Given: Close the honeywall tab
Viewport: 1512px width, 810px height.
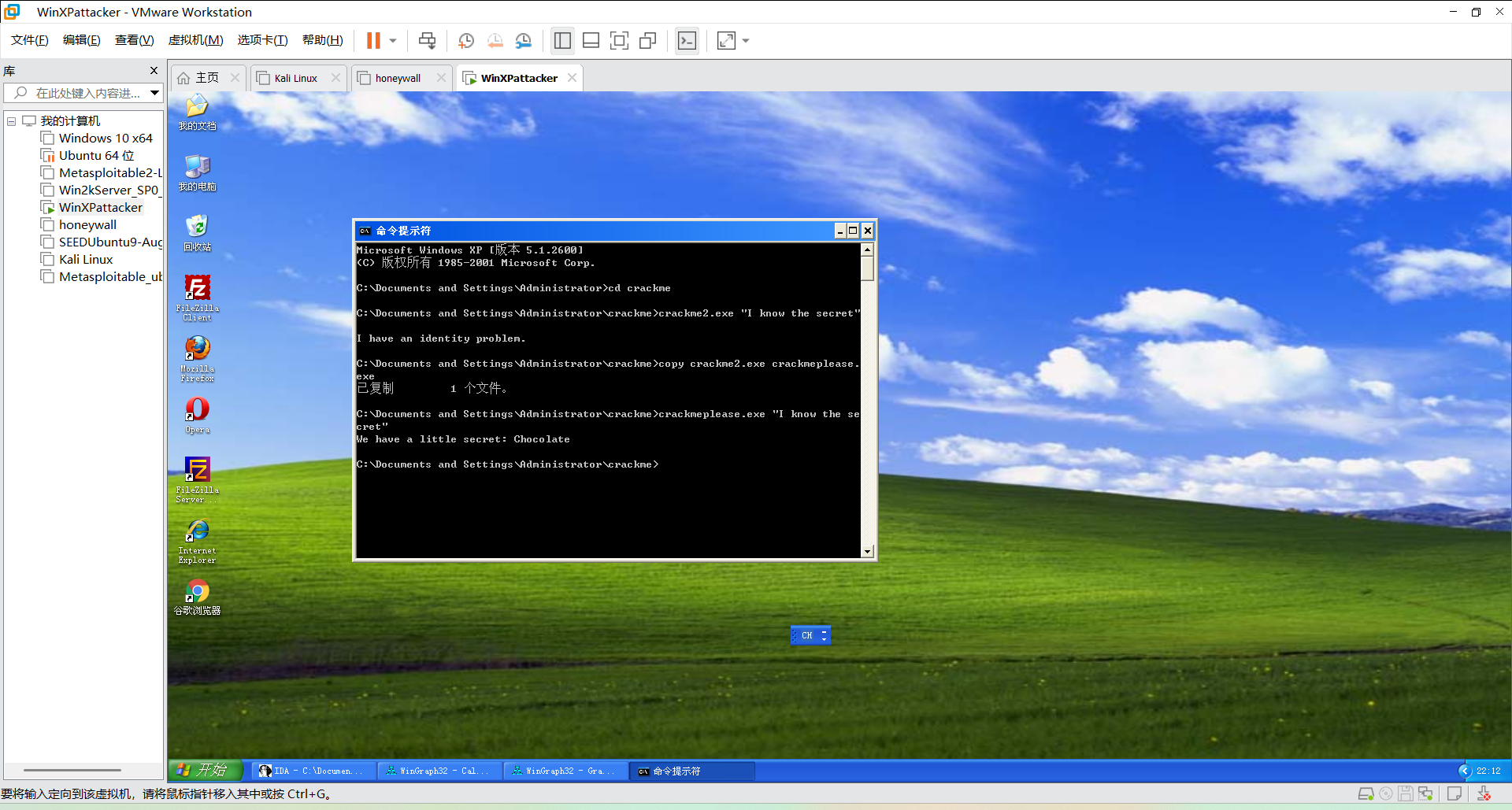Looking at the screenshot, I should click(x=441, y=77).
